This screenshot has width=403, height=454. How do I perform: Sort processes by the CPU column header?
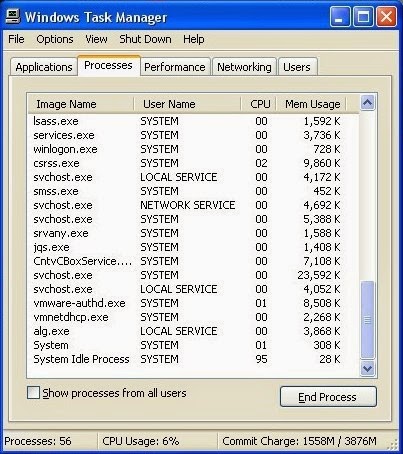point(258,104)
